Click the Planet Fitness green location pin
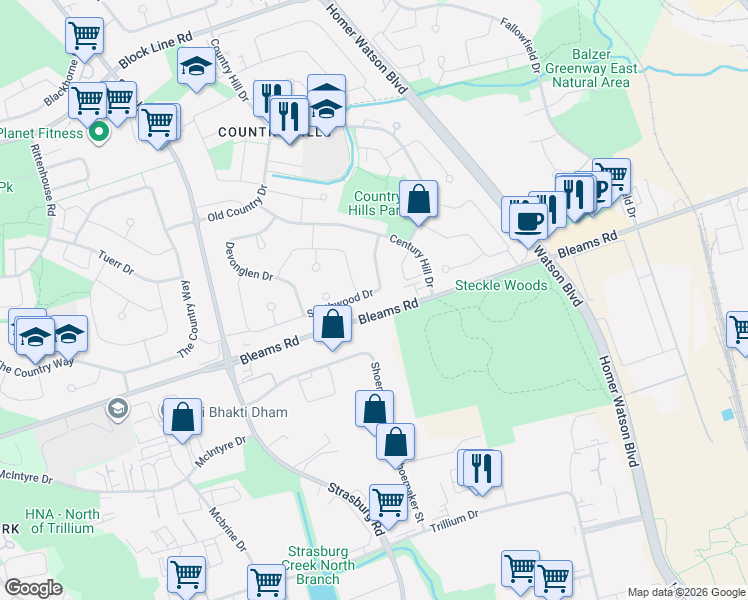 pyautogui.click(x=99, y=133)
